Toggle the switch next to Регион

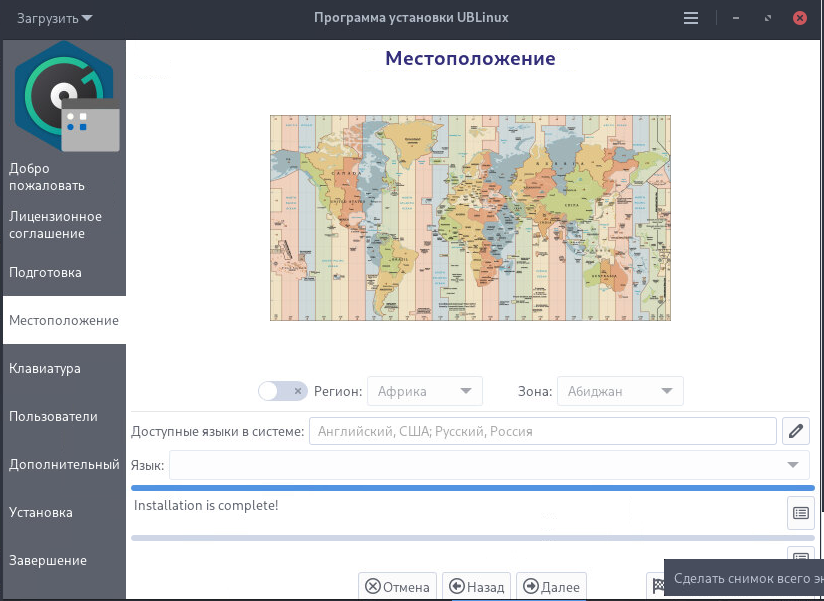tap(282, 391)
